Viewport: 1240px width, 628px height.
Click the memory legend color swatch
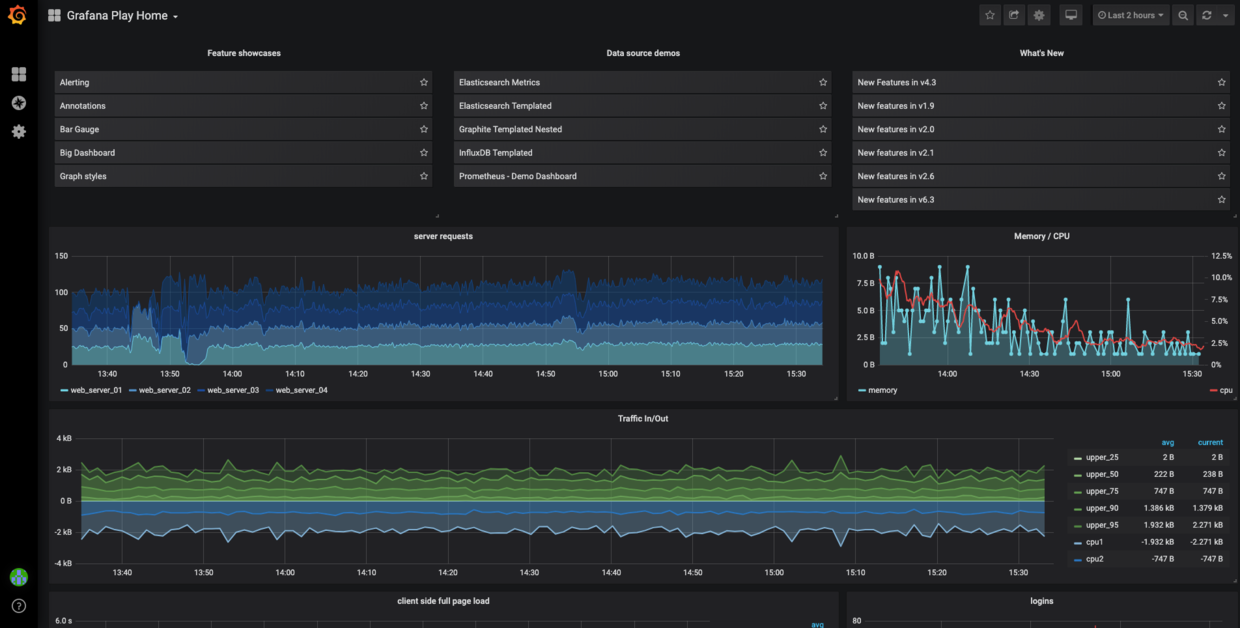(862, 391)
